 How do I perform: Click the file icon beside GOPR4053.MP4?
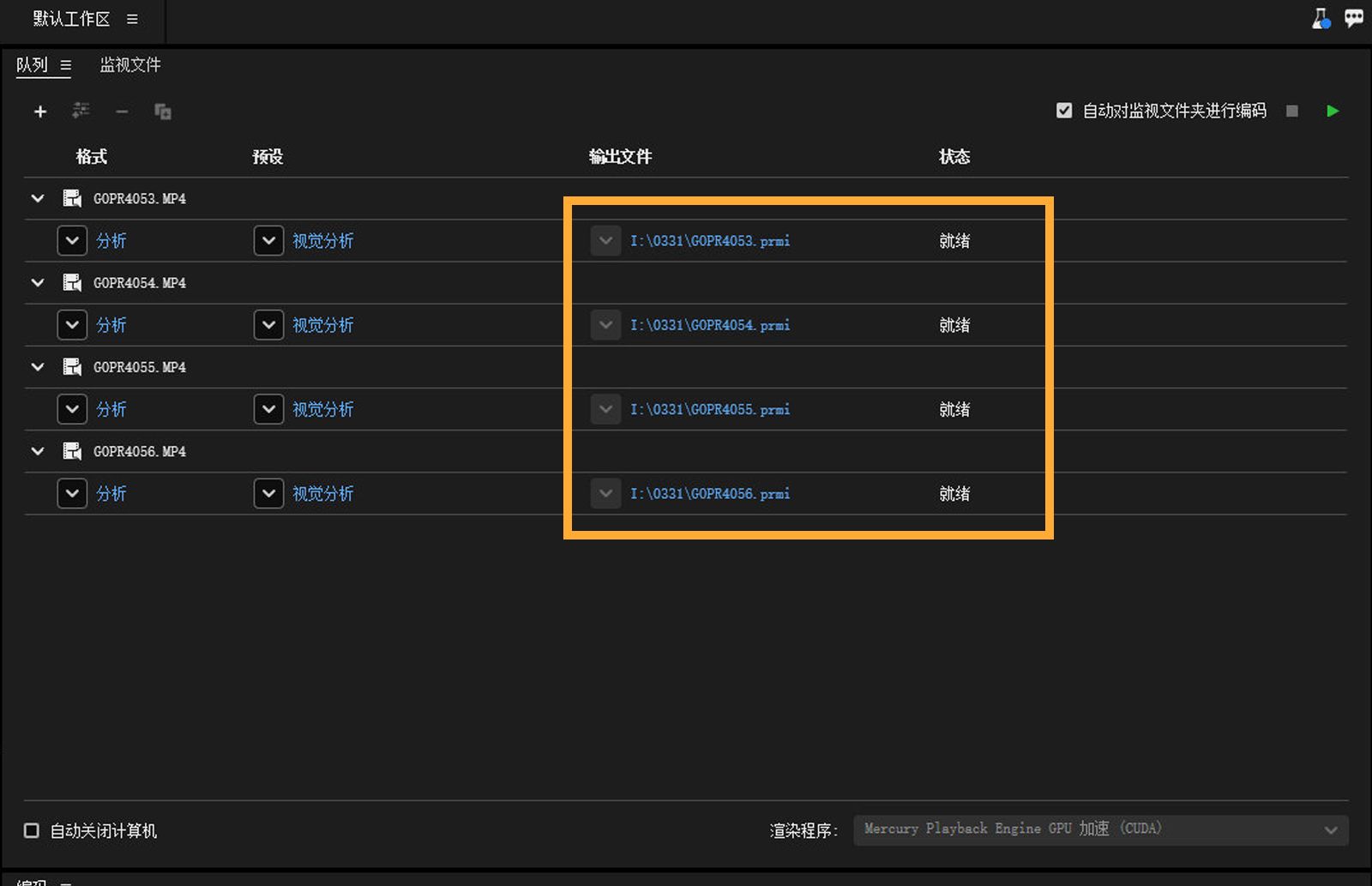pos(72,199)
